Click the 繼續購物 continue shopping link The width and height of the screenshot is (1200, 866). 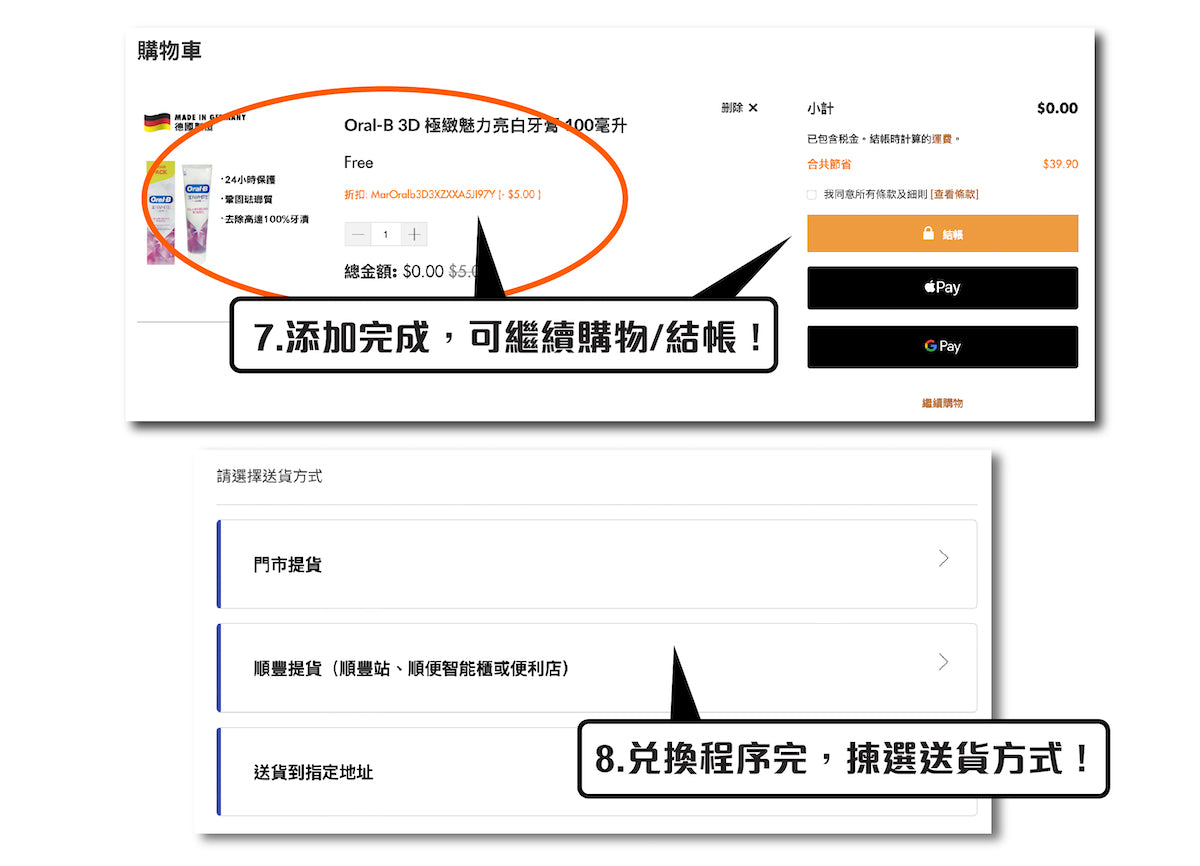tap(942, 403)
